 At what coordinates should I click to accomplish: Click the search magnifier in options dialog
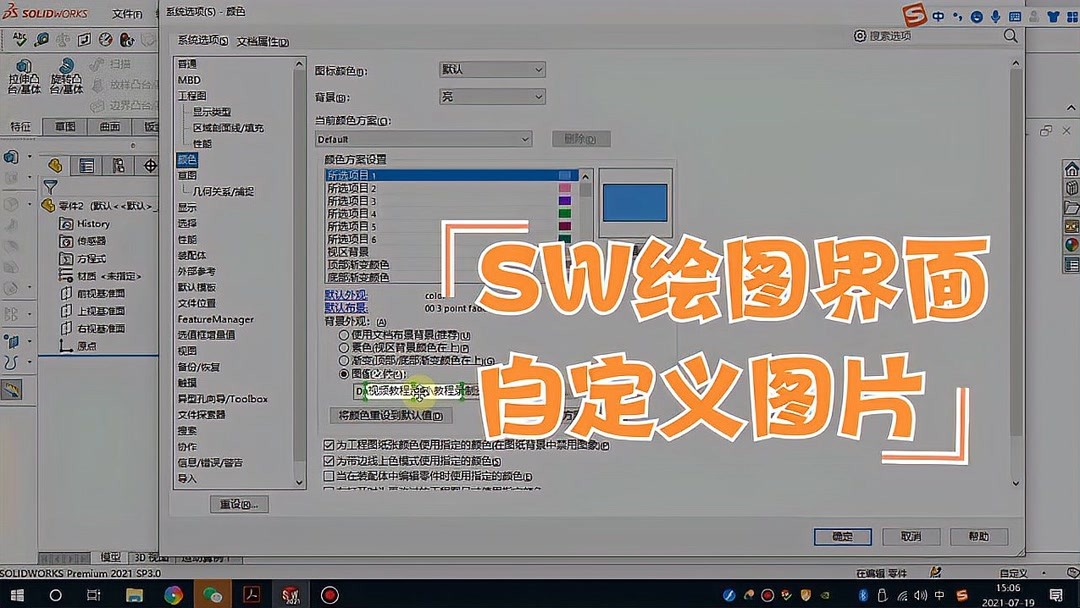pos(1010,36)
